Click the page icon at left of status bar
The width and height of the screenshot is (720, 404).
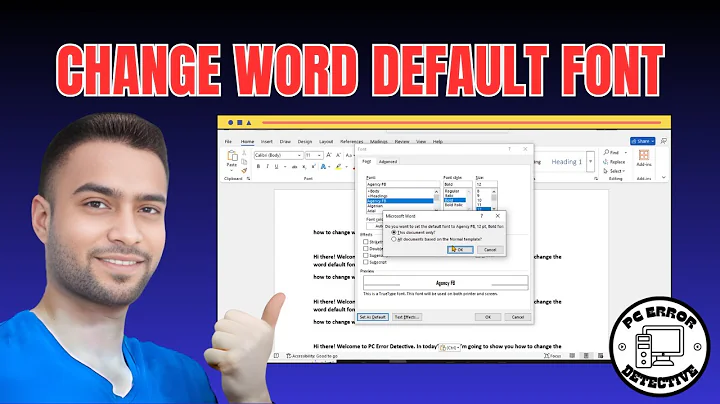pyautogui.click(x=276, y=356)
